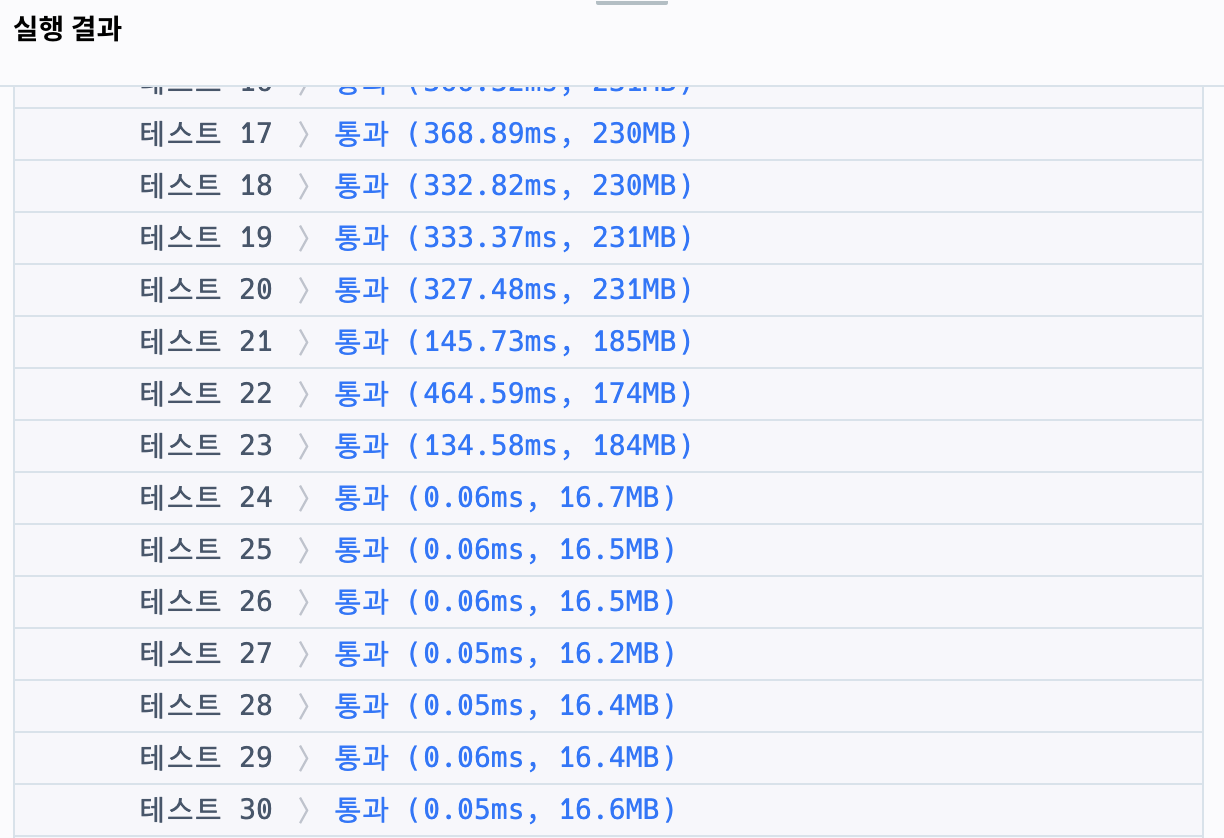1224x838 pixels.
Task: Click test 22 result 464.59ms, 174MB
Action: [x=513, y=393]
